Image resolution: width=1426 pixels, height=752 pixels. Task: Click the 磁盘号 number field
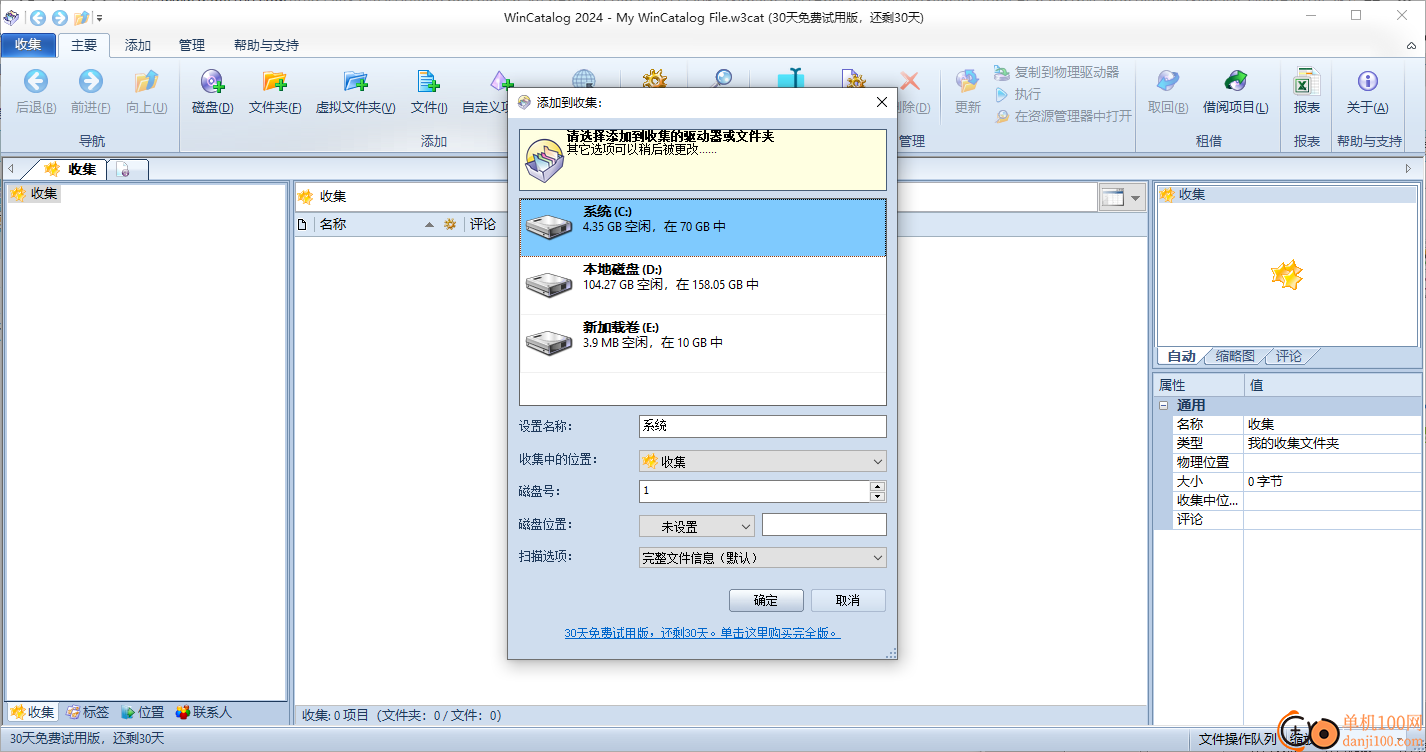coord(754,491)
